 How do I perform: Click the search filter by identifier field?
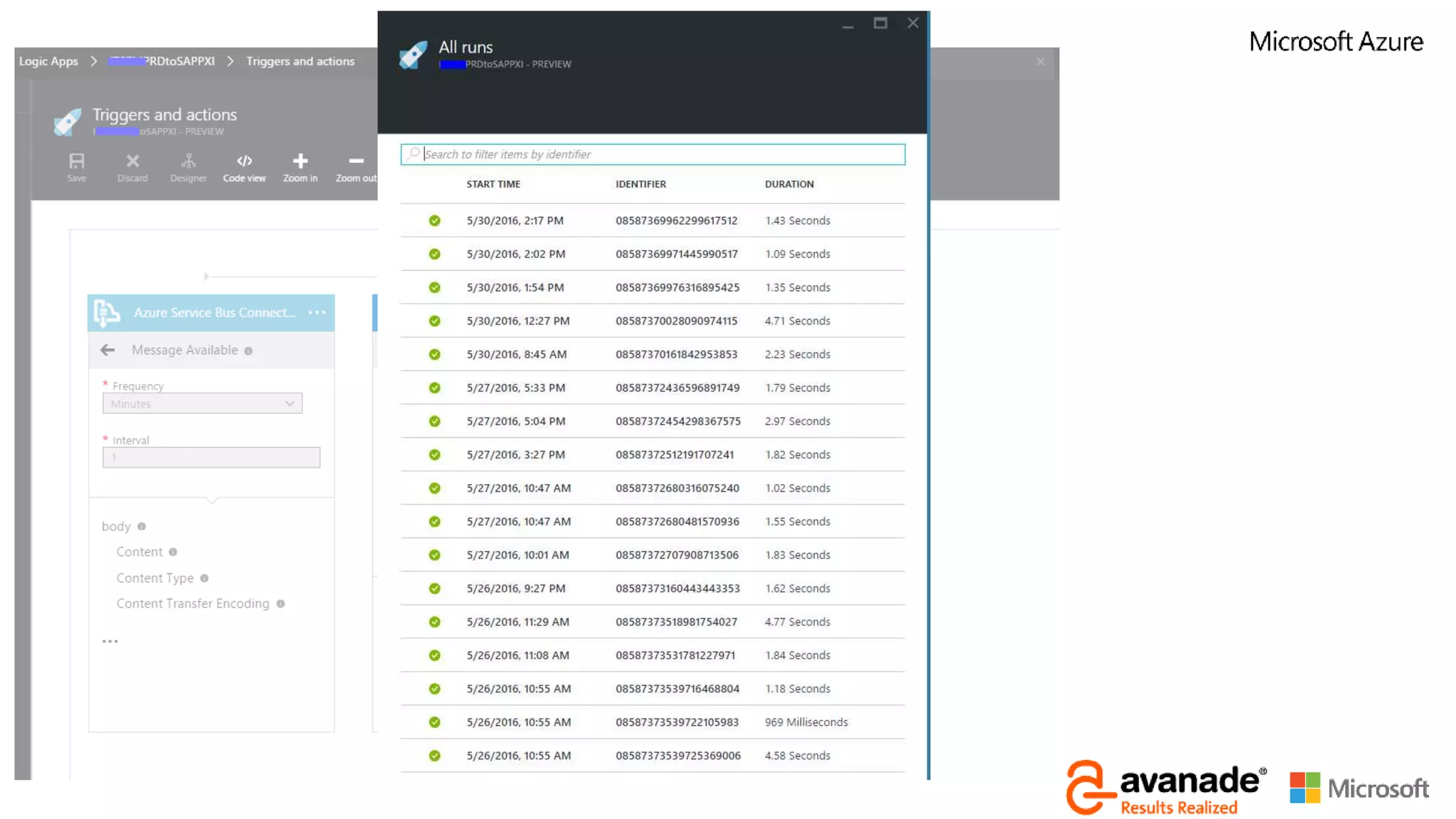coord(653,154)
